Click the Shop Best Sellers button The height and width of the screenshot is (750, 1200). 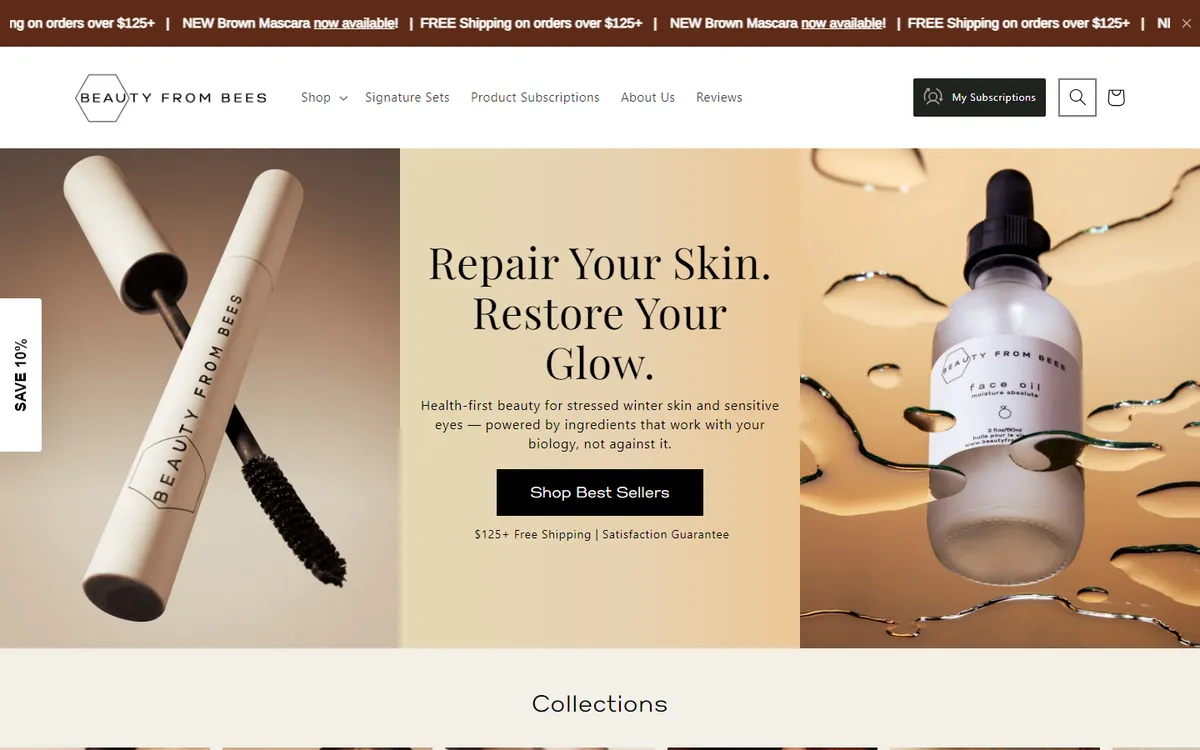[x=600, y=492]
